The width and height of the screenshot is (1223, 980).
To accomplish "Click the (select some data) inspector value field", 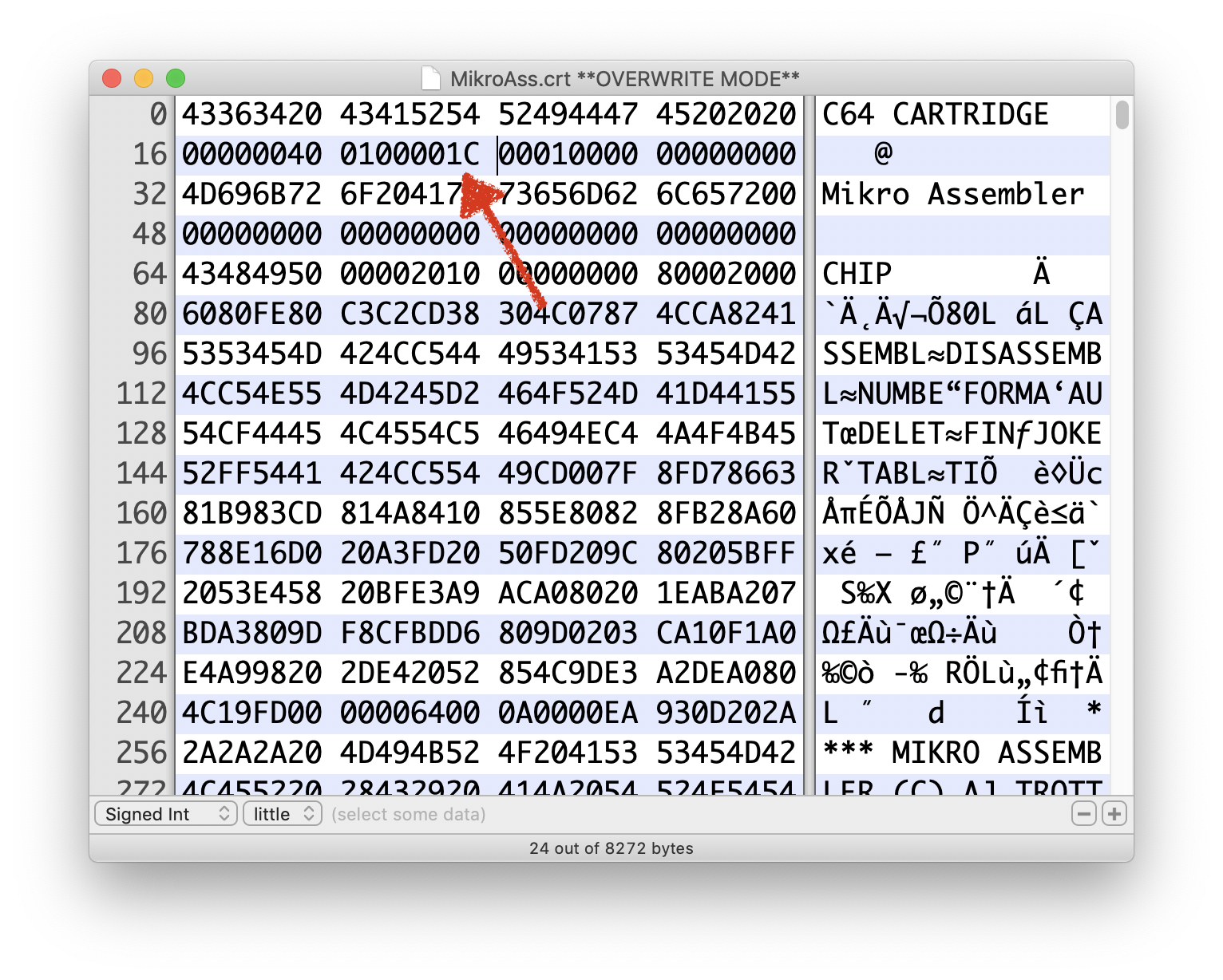I will click(409, 814).
